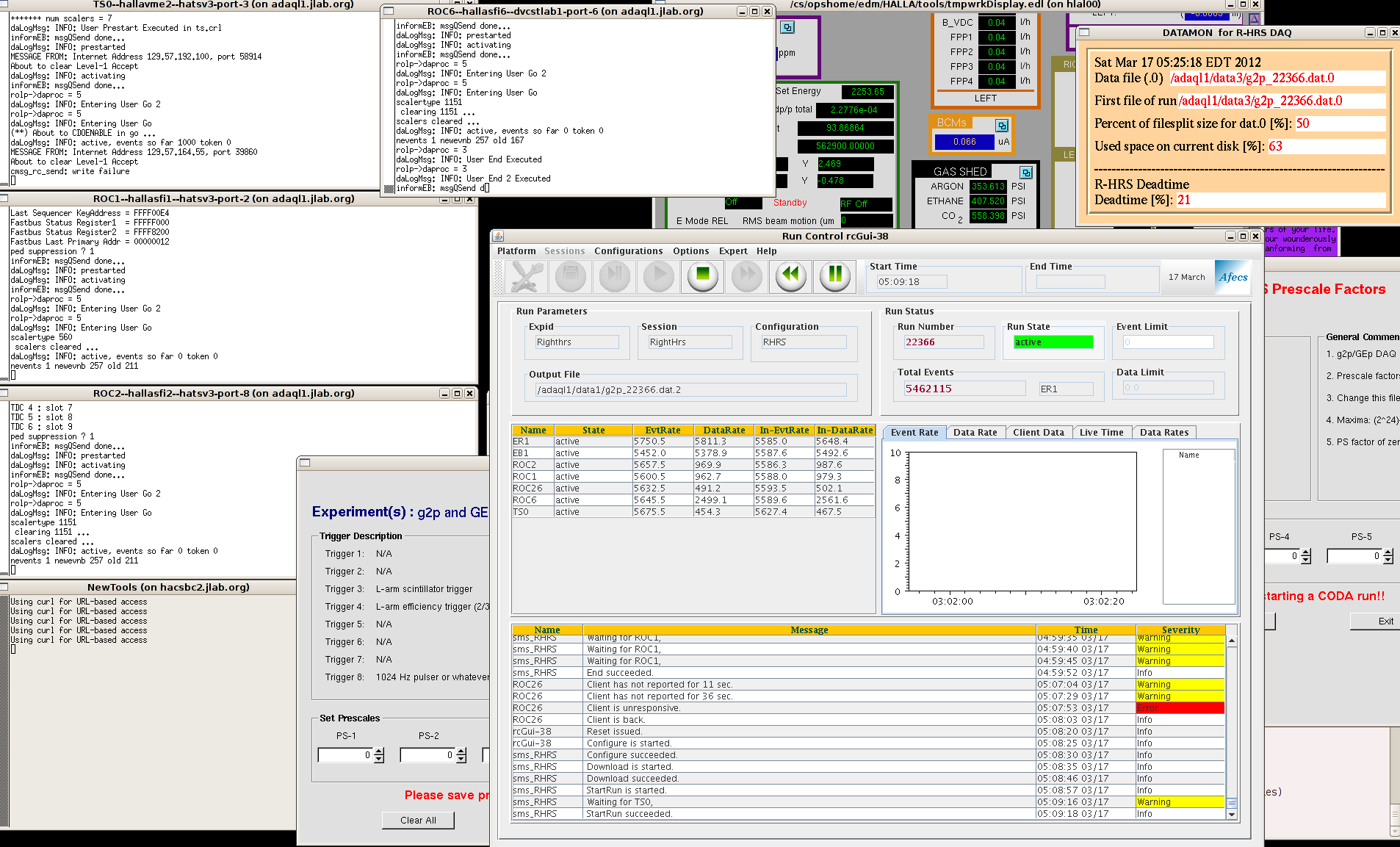
Task: Select the EB1 row in component table
Action: tap(693, 453)
